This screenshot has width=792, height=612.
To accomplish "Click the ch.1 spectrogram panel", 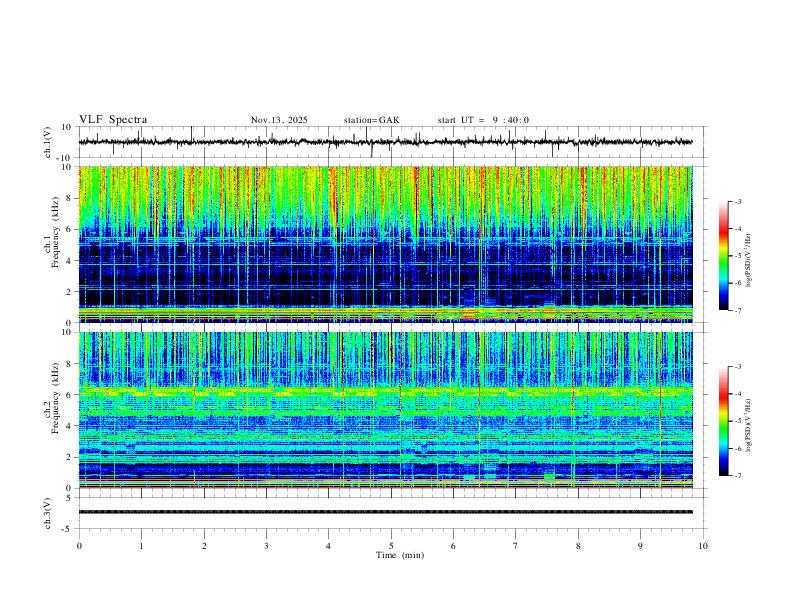I will pyautogui.click(x=386, y=244).
